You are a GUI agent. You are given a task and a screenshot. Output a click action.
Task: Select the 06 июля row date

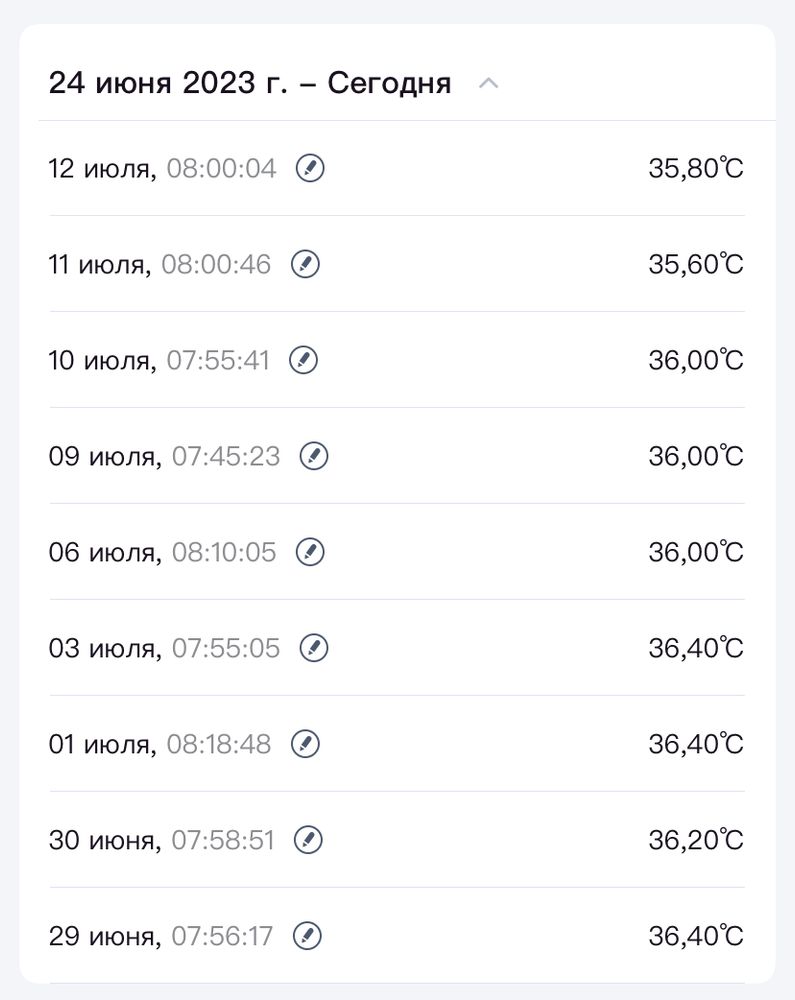click(105, 552)
